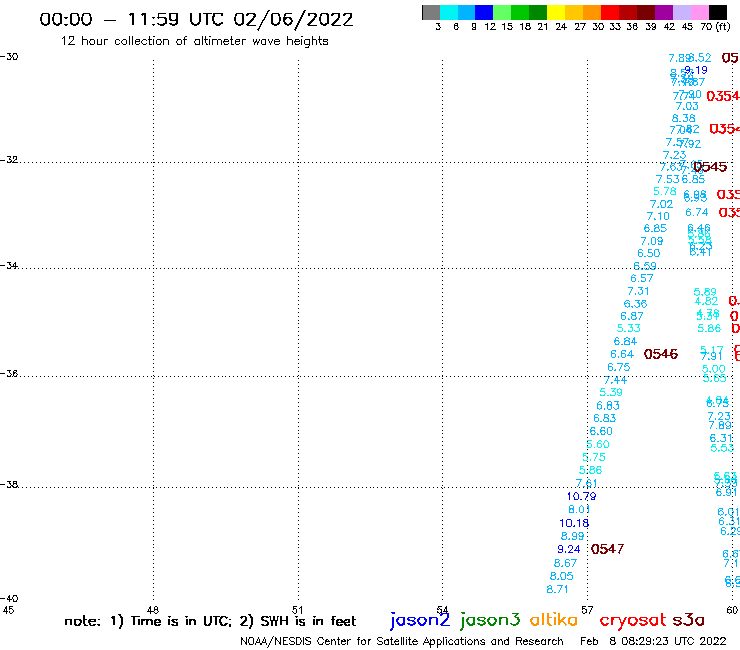Click the wave height value '7.02'
The width and height of the screenshot is (740, 650).
[661, 204]
